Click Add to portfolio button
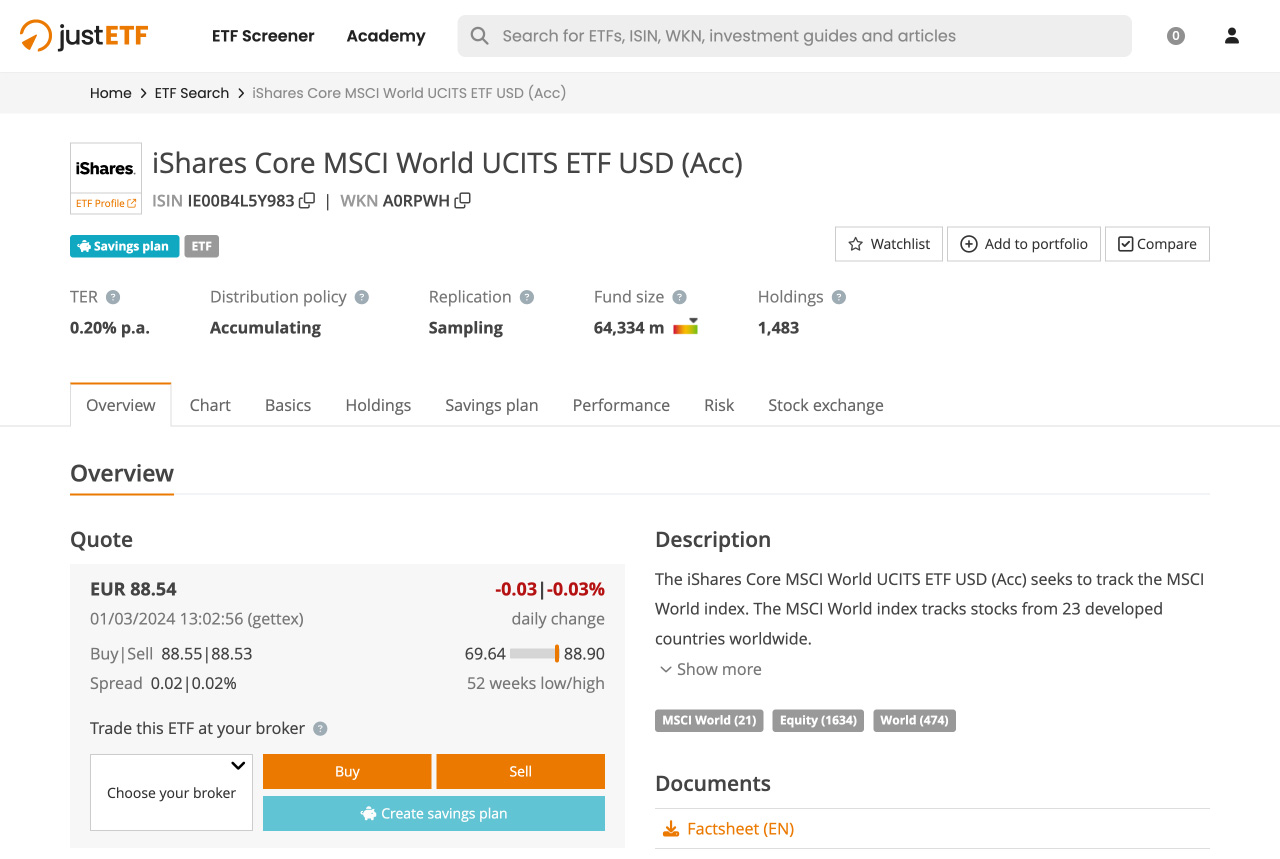 click(x=1024, y=244)
